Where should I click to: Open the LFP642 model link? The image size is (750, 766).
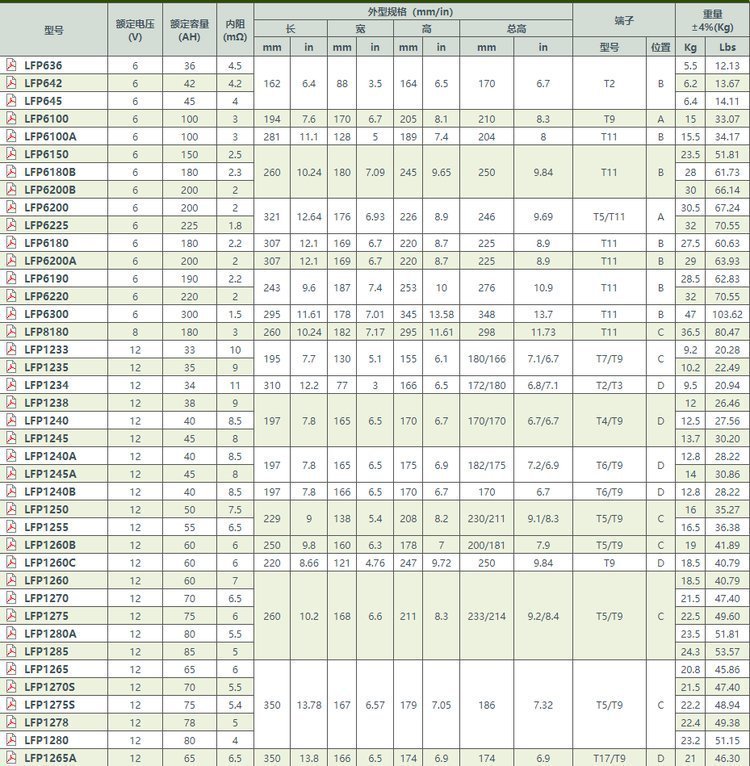click(43, 83)
